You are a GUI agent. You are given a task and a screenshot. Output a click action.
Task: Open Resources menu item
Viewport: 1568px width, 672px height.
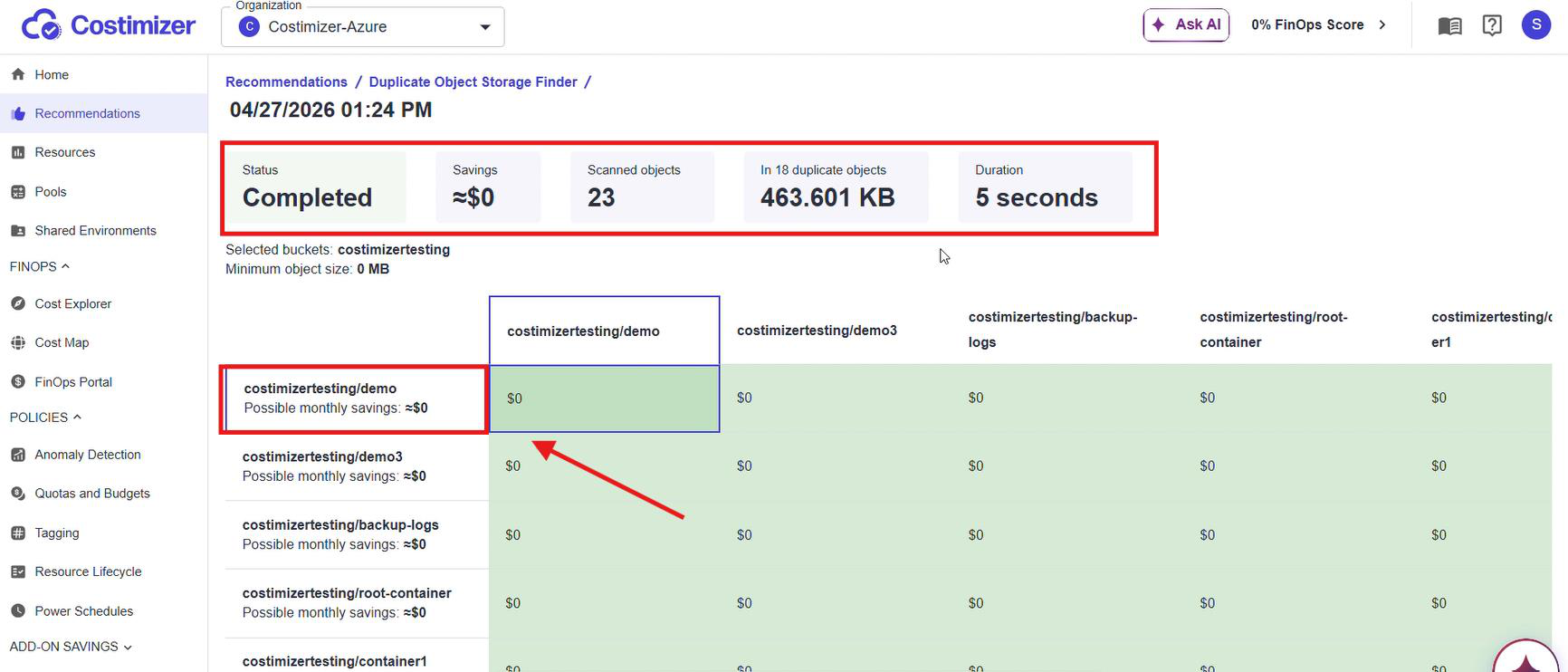(103, 152)
